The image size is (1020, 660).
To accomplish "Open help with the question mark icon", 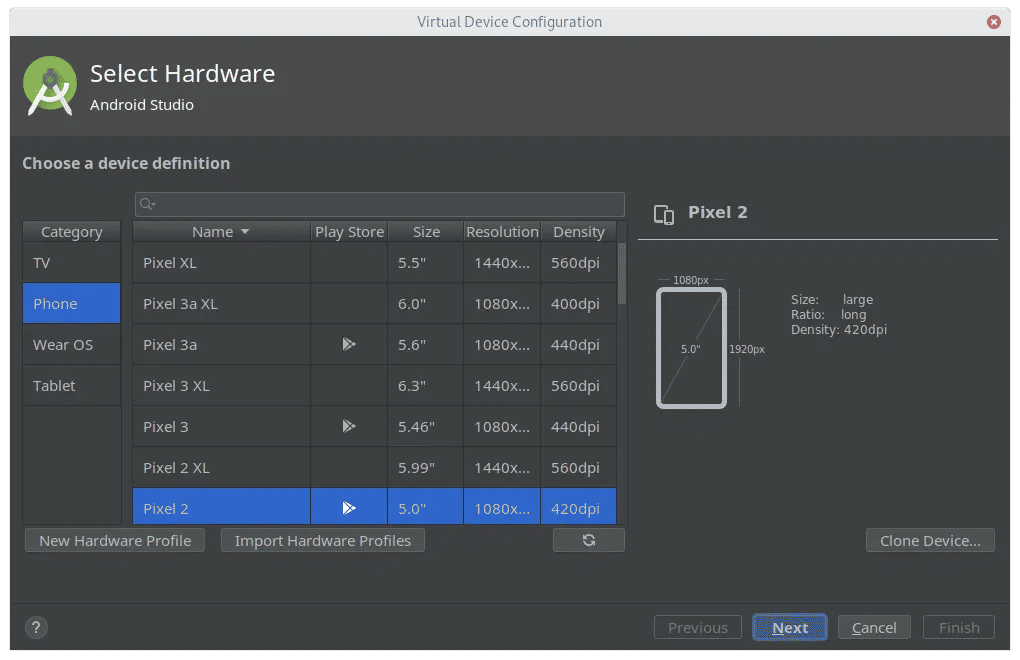I will pyautogui.click(x=36, y=627).
